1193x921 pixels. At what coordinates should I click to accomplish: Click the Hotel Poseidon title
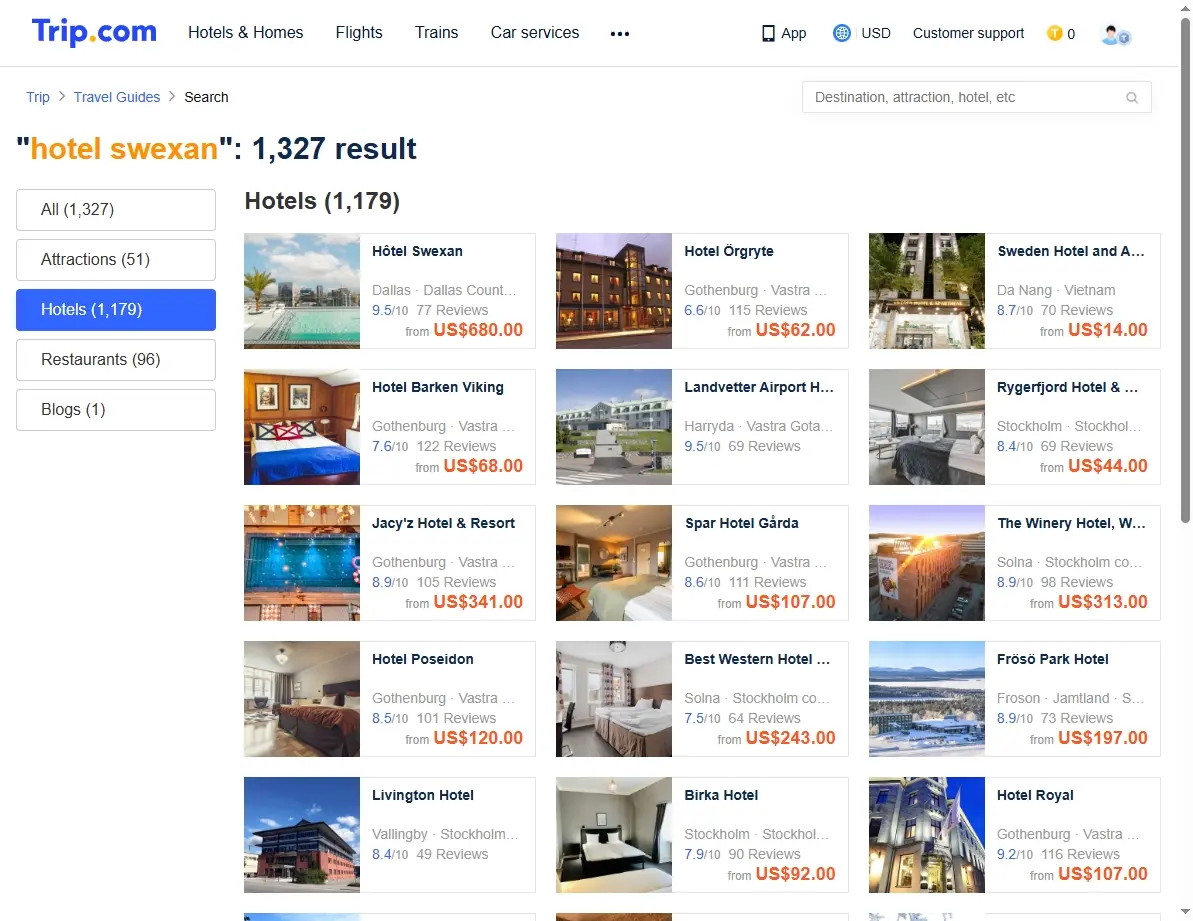click(x=422, y=659)
